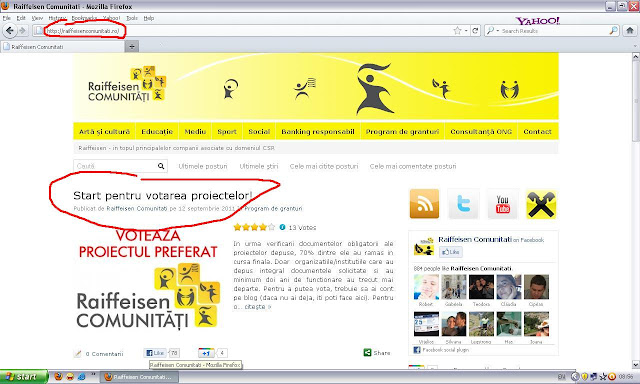Click the blue info icon beside votes
This screenshot has width=640, height=384.
pos(282,227)
